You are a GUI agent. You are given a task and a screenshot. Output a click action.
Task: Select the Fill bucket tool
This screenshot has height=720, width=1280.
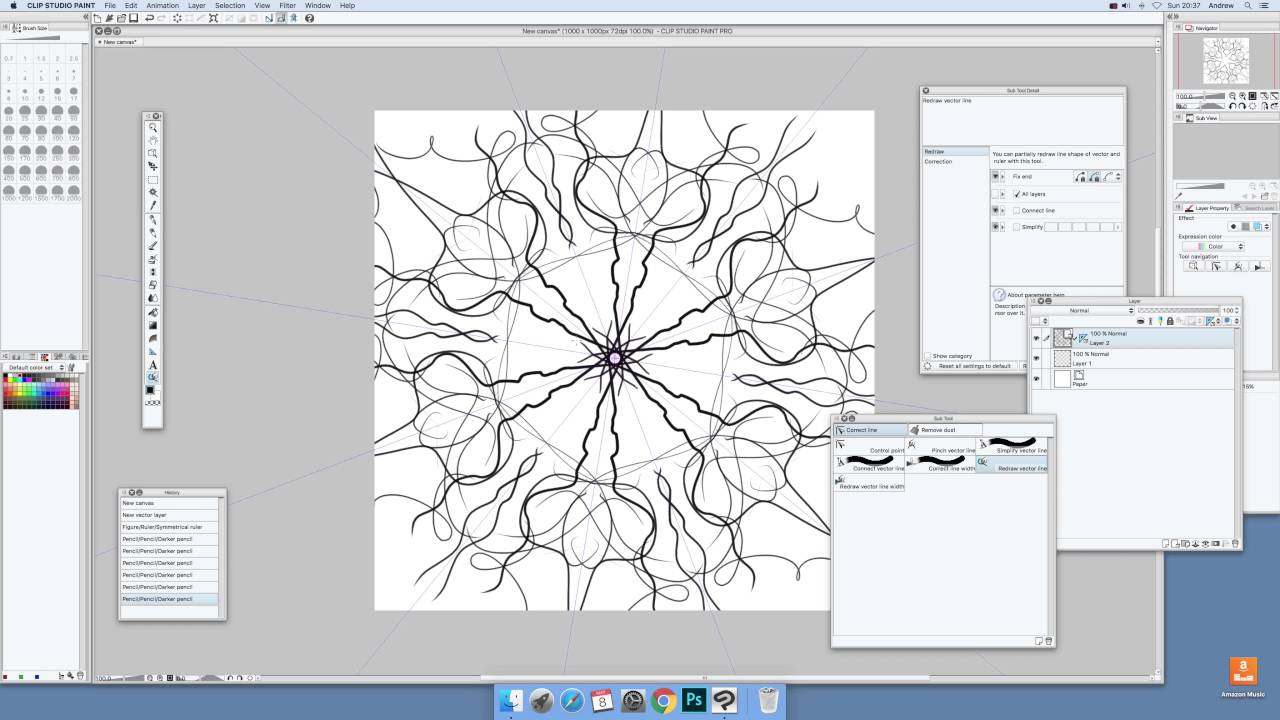[153, 311]
